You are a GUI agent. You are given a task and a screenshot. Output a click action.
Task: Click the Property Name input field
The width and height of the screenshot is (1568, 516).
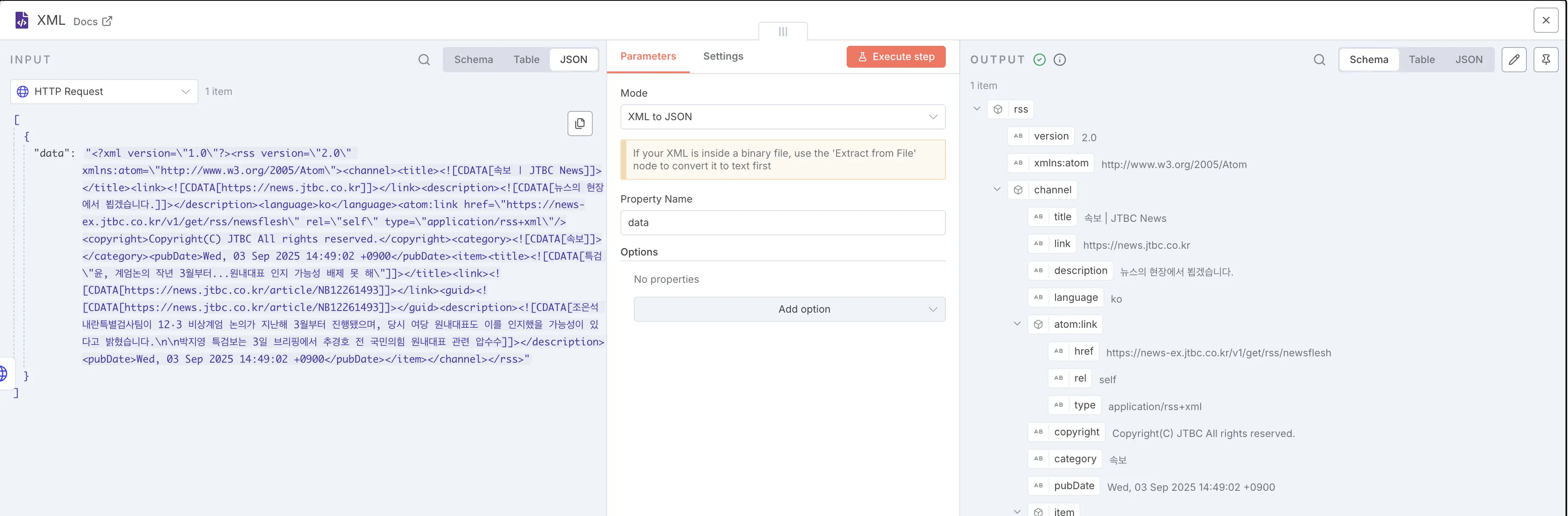point(783,223)
